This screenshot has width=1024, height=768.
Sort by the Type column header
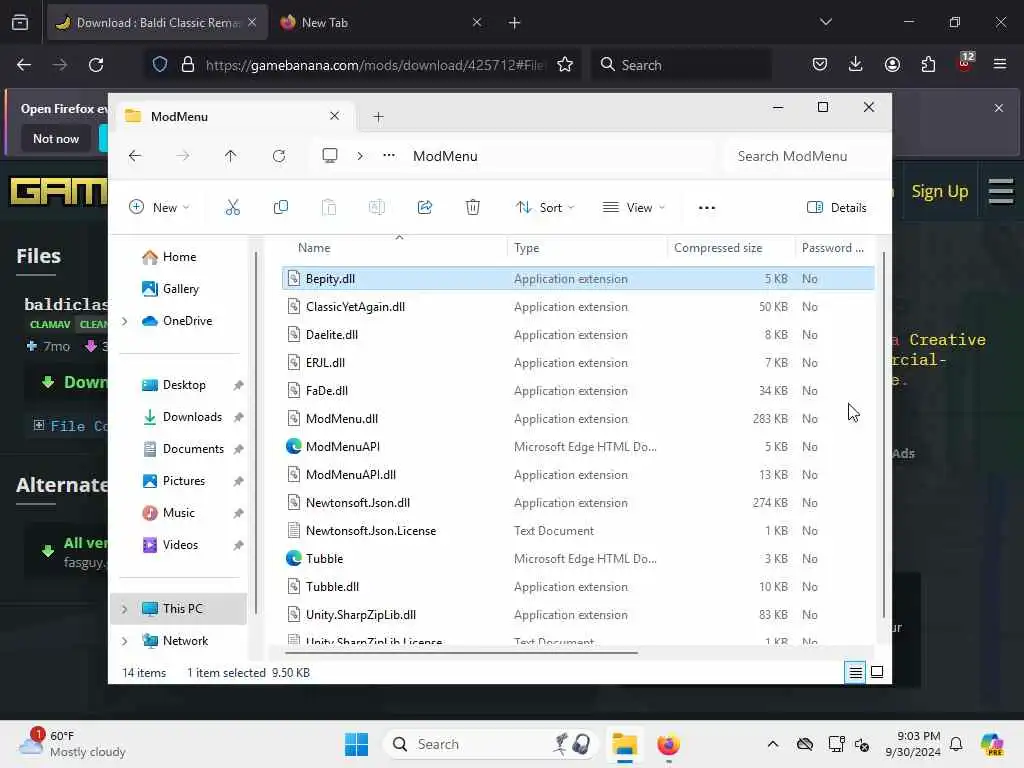526,248
